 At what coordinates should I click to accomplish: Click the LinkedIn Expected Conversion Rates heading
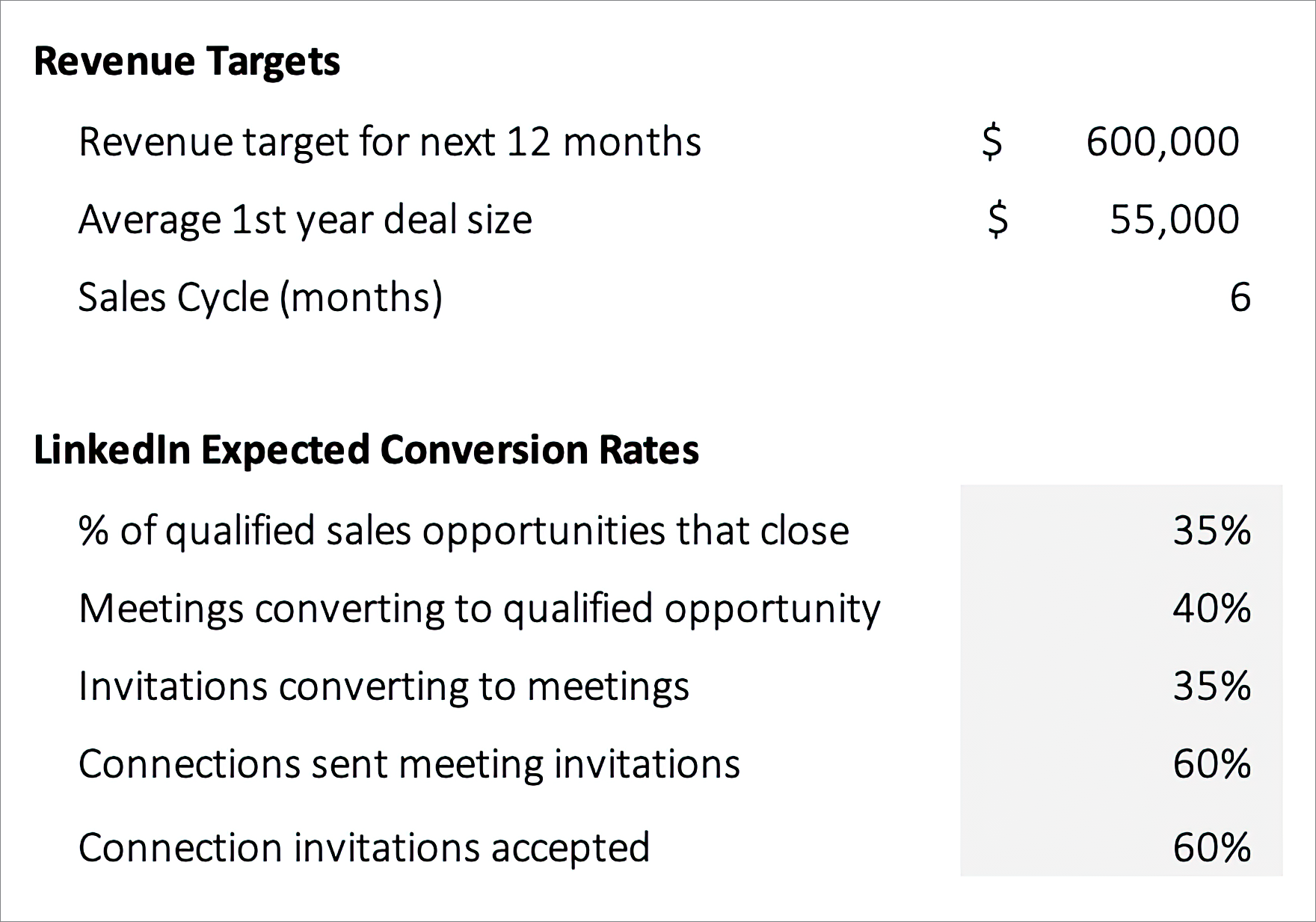366,450
